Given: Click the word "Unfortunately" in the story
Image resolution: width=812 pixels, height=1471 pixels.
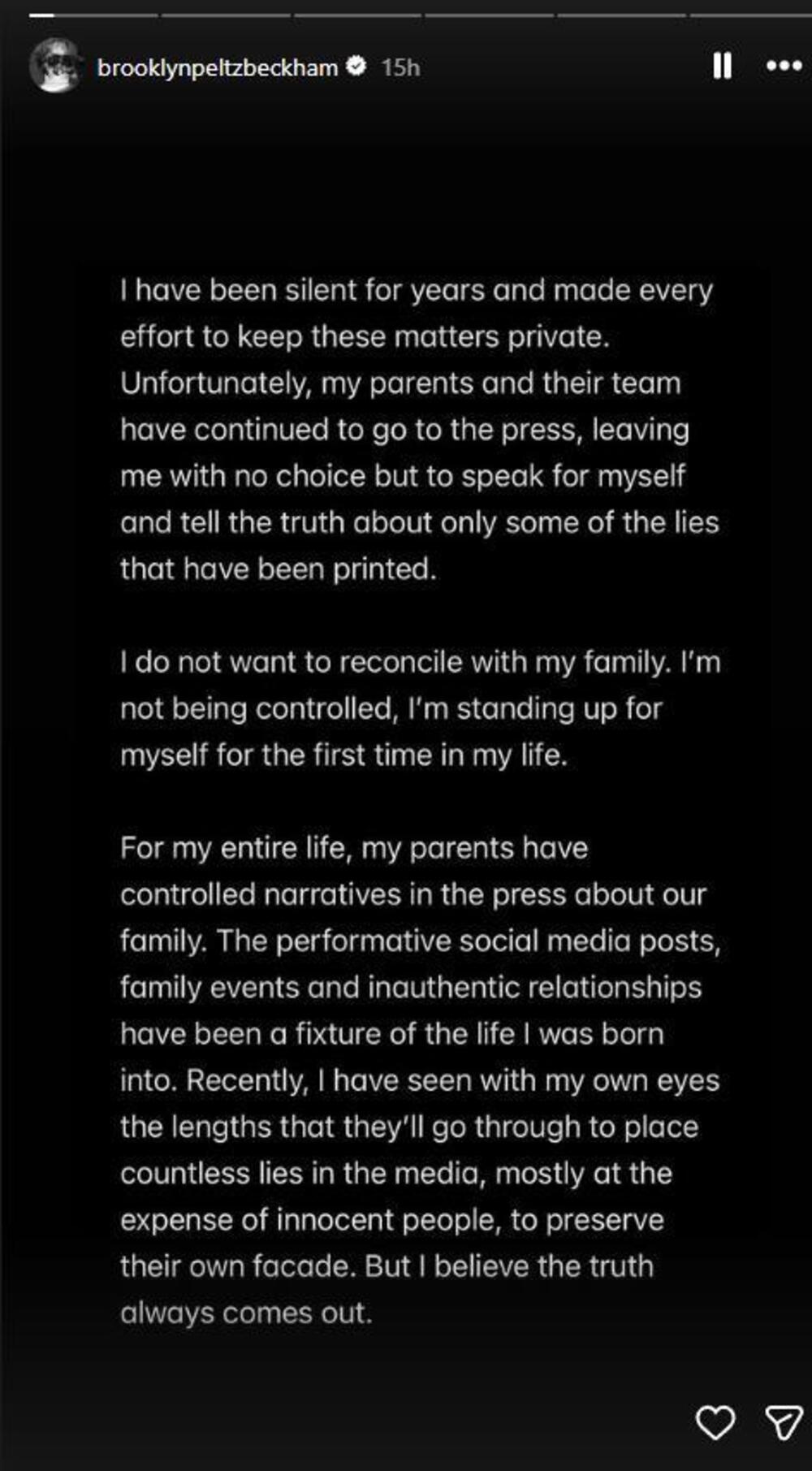Looking at the screenshot, I should coord(215,383).
